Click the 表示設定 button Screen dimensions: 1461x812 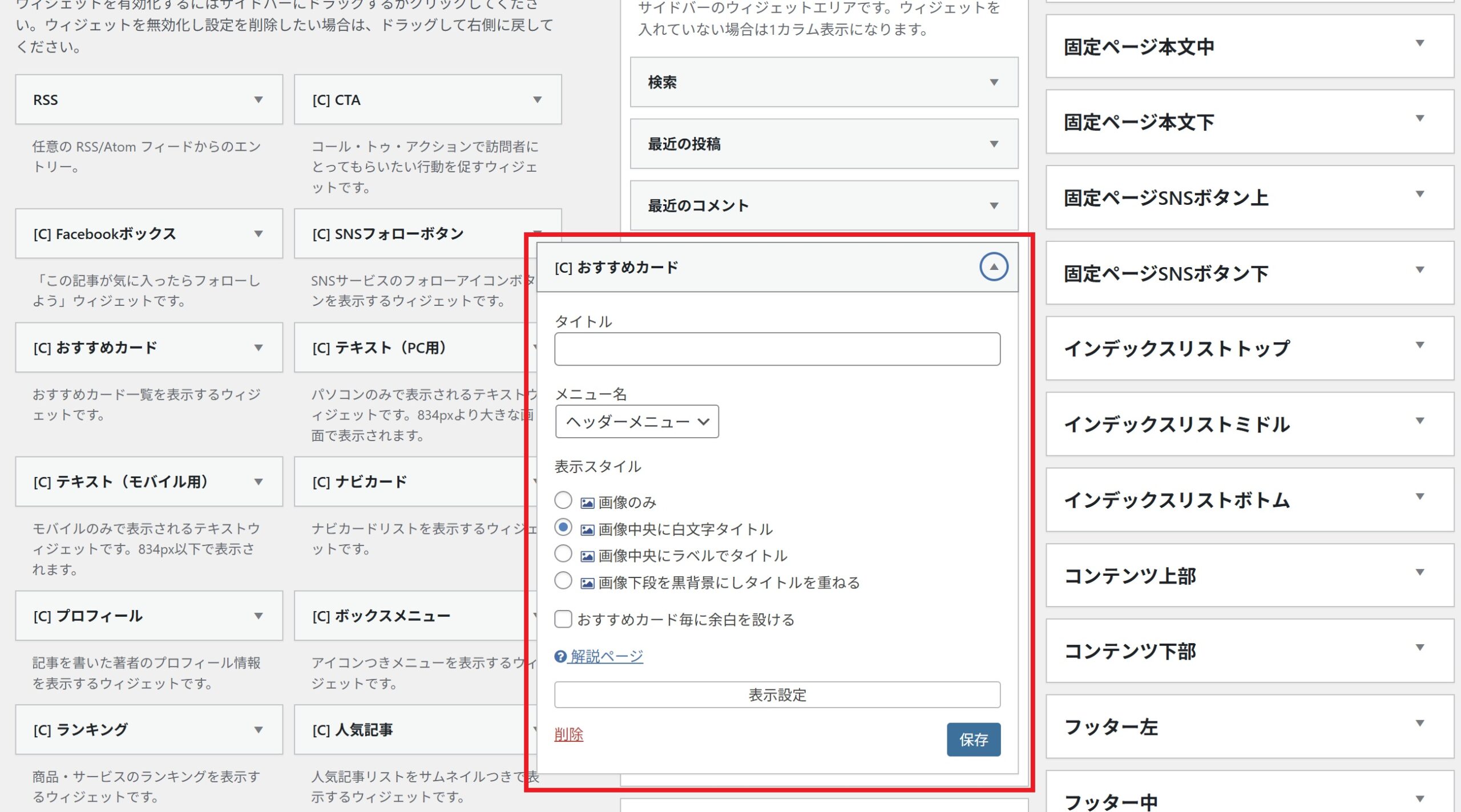coord(777,695)
